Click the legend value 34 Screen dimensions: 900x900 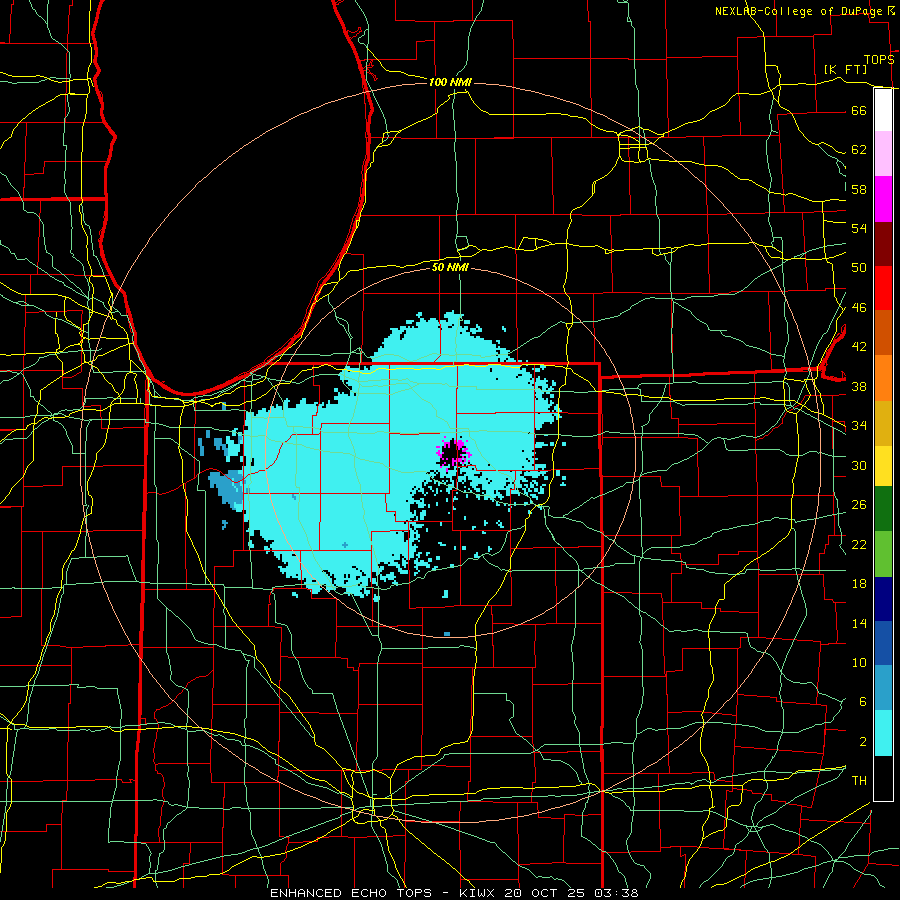[859, 425]
